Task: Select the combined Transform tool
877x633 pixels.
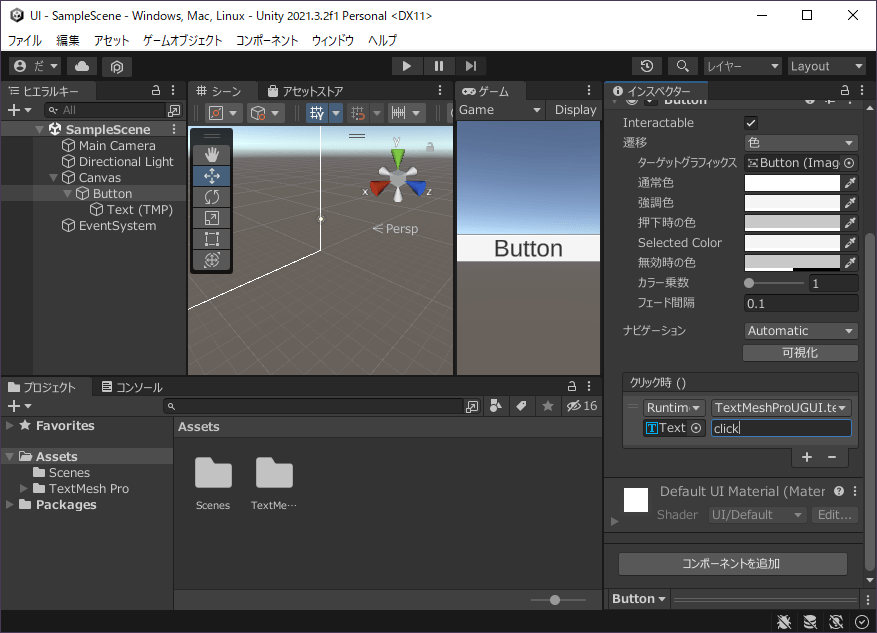Action: pos(211,260)
